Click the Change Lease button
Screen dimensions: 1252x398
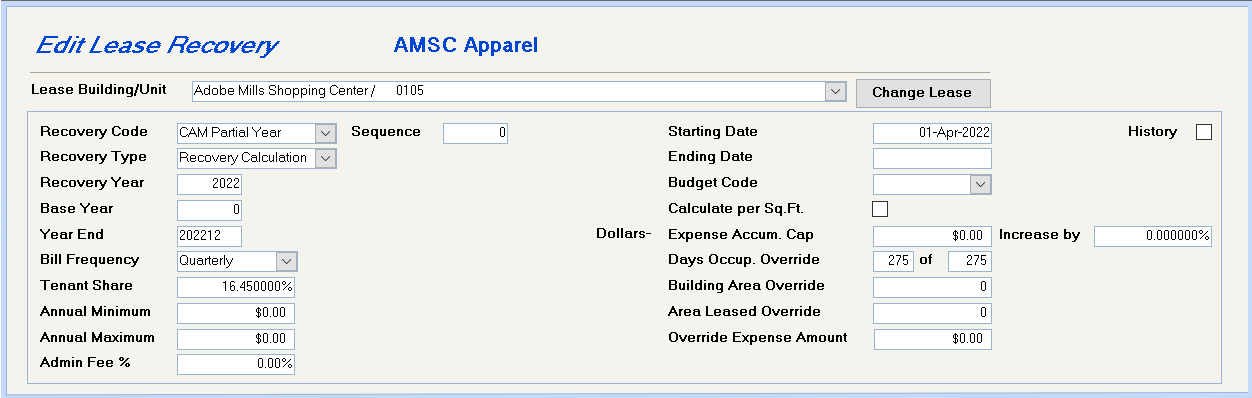[x=923, y=92]
